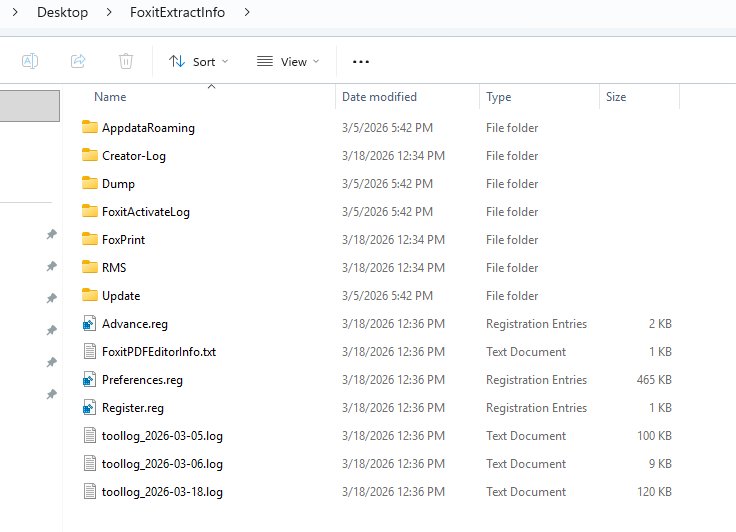The height and width of the screenshot is (532, 736).
Task: Open the See more ellipsis menu
Action: point(360,62)
